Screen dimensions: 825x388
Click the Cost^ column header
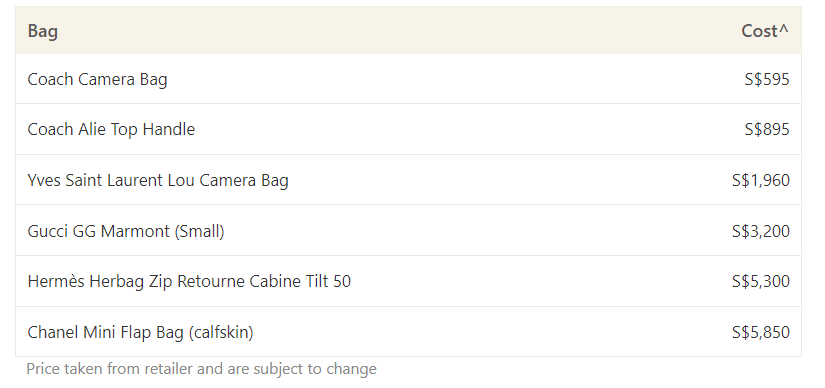coord(765,31)
